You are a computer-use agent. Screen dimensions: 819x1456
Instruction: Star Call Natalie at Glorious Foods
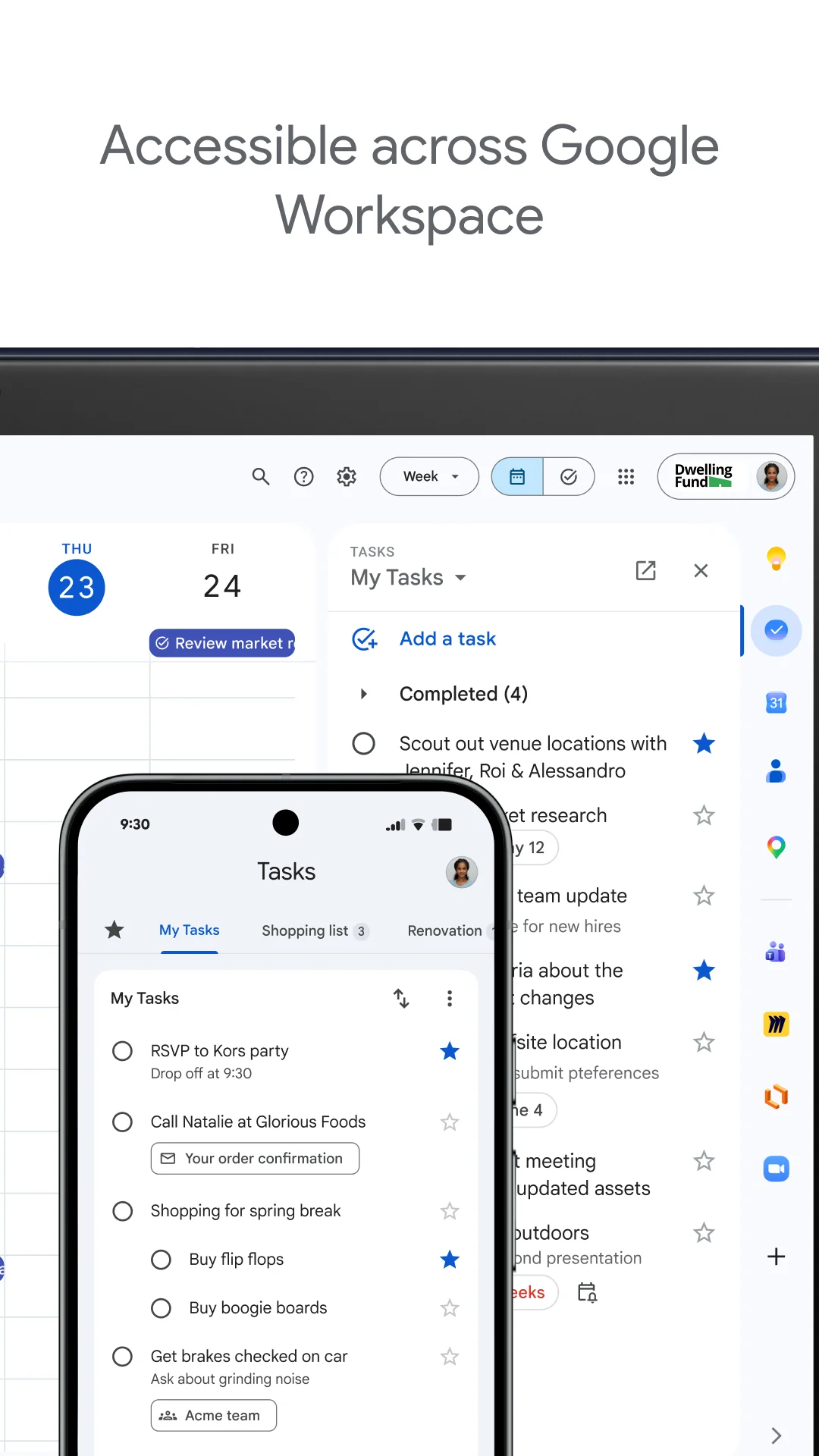[450, 1122]
